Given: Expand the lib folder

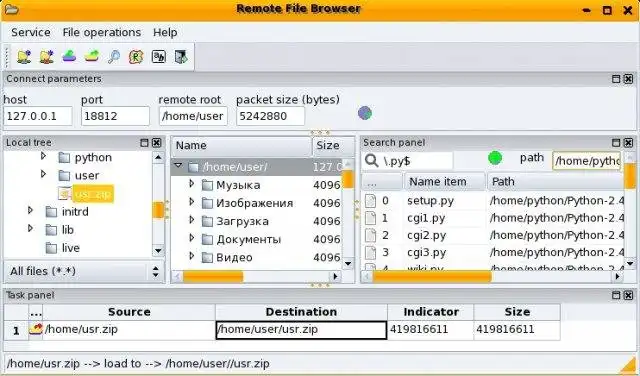Looking at the screenshot, I should tap(30, 229).
